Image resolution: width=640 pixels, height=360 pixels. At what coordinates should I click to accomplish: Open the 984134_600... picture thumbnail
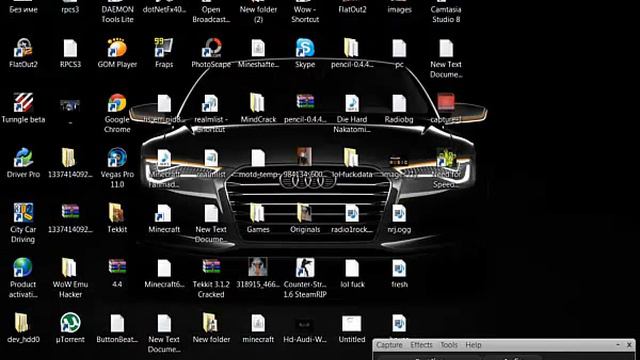point(305,157)
